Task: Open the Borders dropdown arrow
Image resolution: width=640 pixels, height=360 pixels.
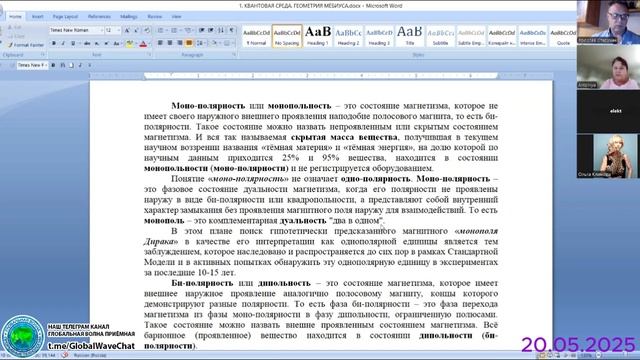Action: 233,43
